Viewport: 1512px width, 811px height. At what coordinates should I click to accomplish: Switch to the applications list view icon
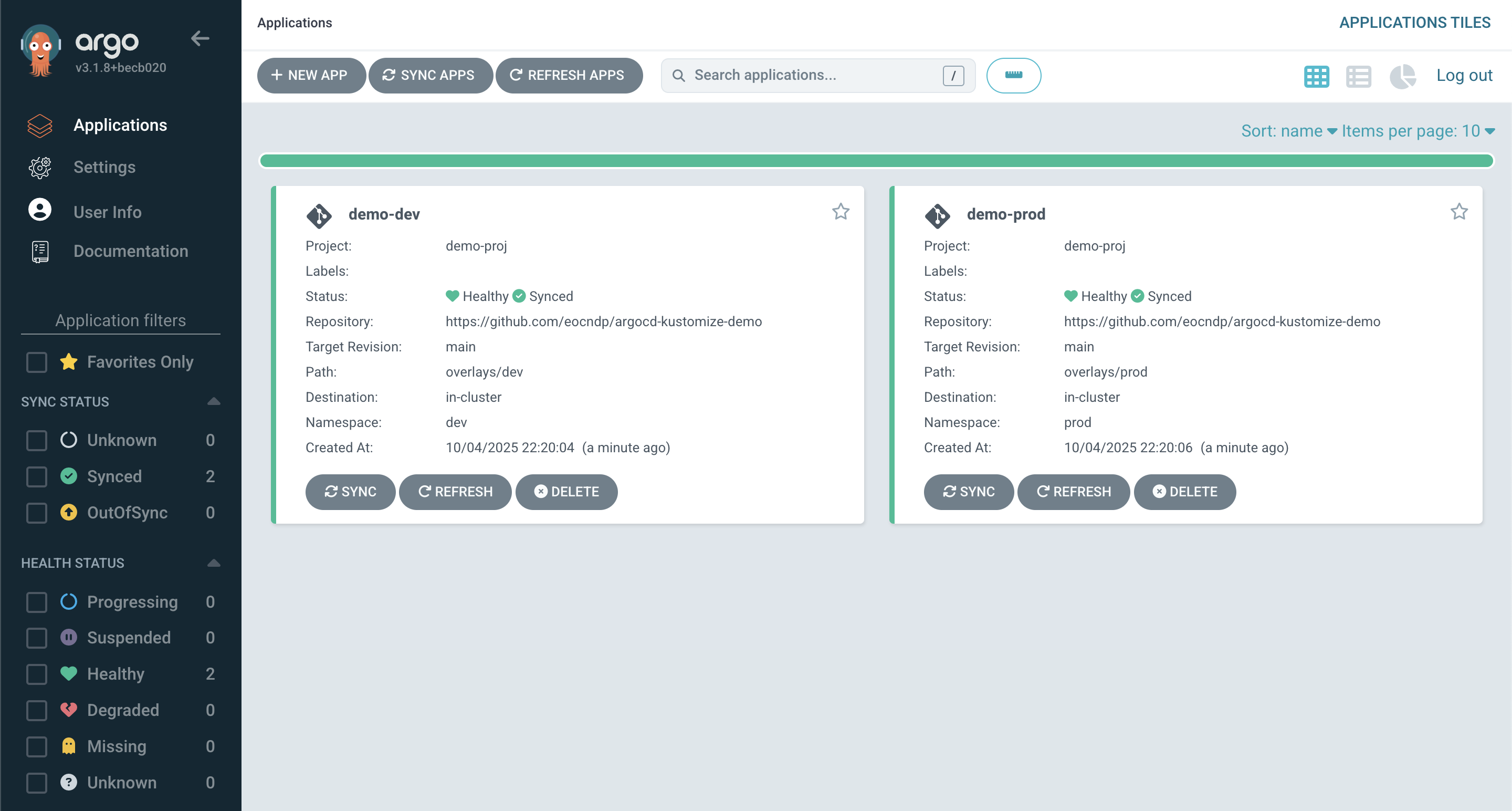[x=1358, y=76]
